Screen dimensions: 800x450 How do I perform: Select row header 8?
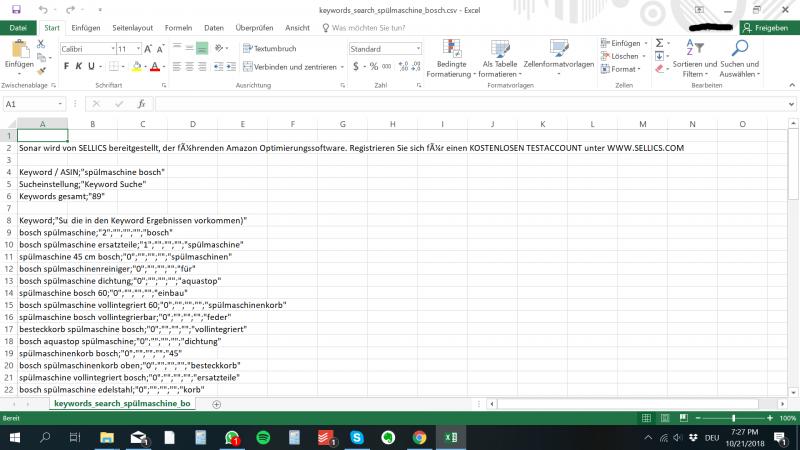(9, 220)
